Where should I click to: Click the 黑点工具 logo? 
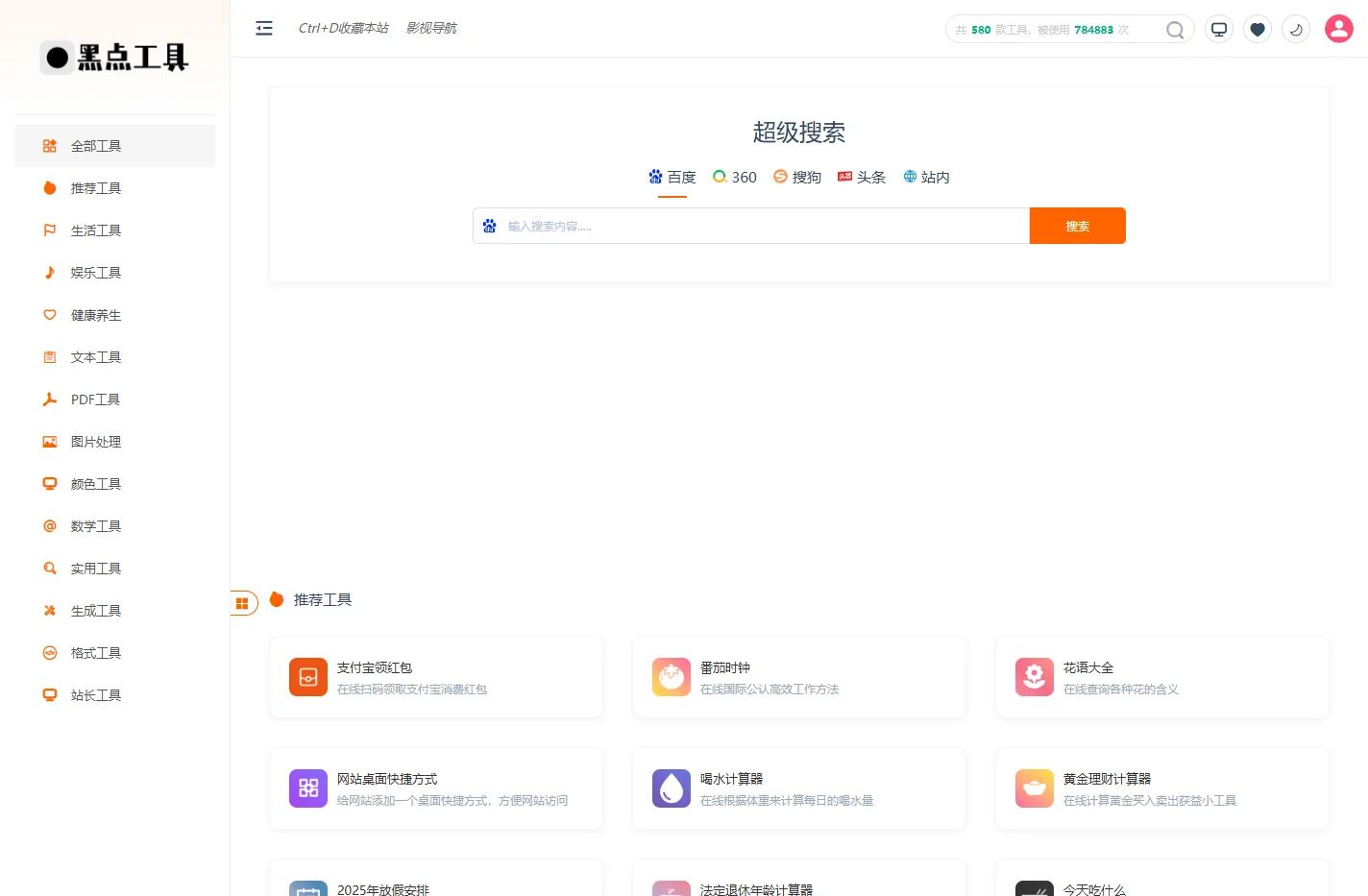(114, 58)
